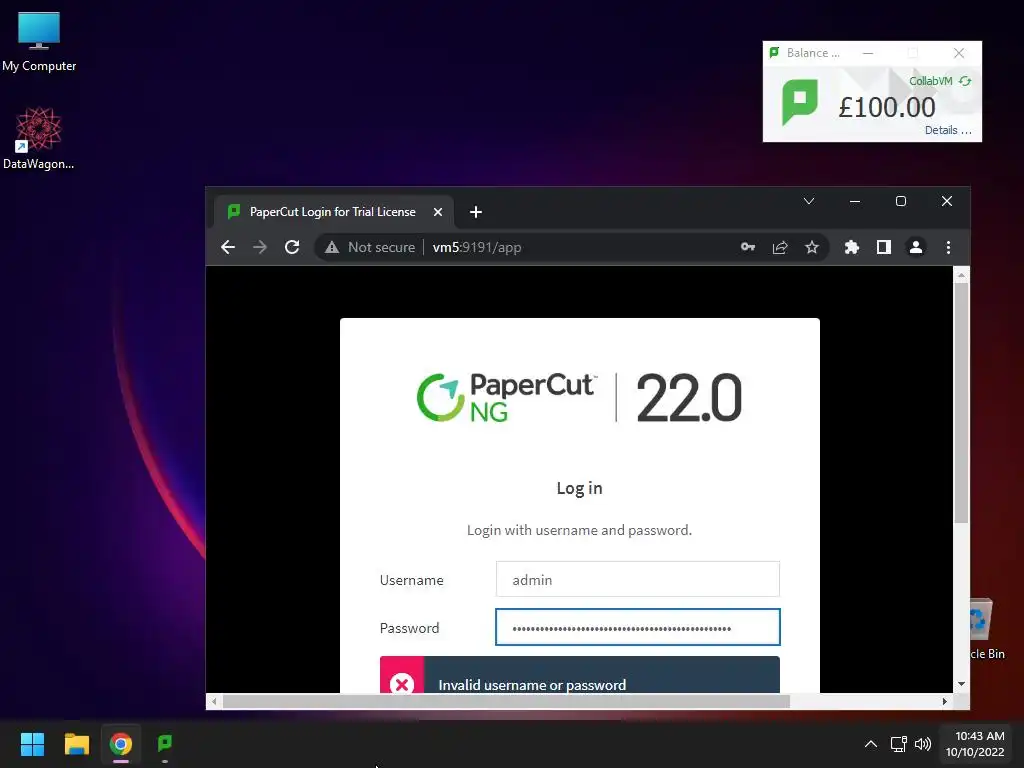Click the £100.00 balance amount
Screen dimensions: 1024x768
click(x=887, y=108)
